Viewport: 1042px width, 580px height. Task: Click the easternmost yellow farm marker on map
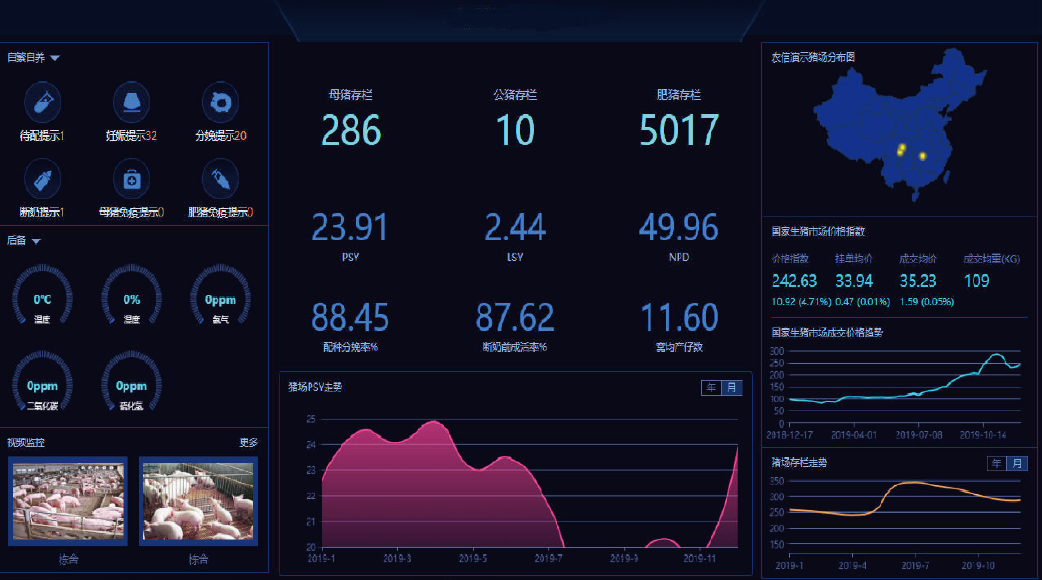coord(922,156)
